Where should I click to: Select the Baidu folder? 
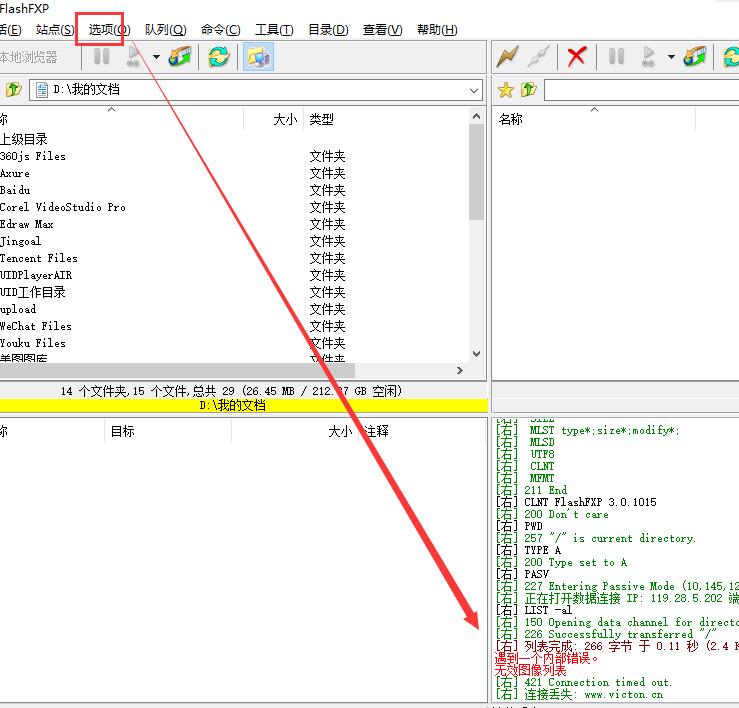16,190
